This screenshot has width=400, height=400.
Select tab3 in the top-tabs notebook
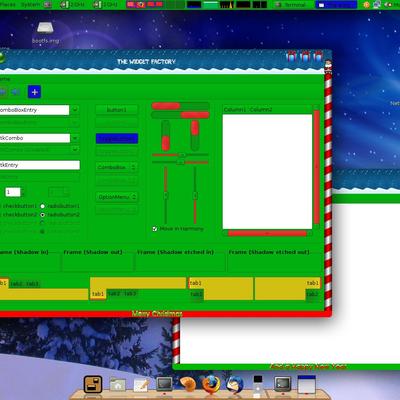[x=33, y=284]
